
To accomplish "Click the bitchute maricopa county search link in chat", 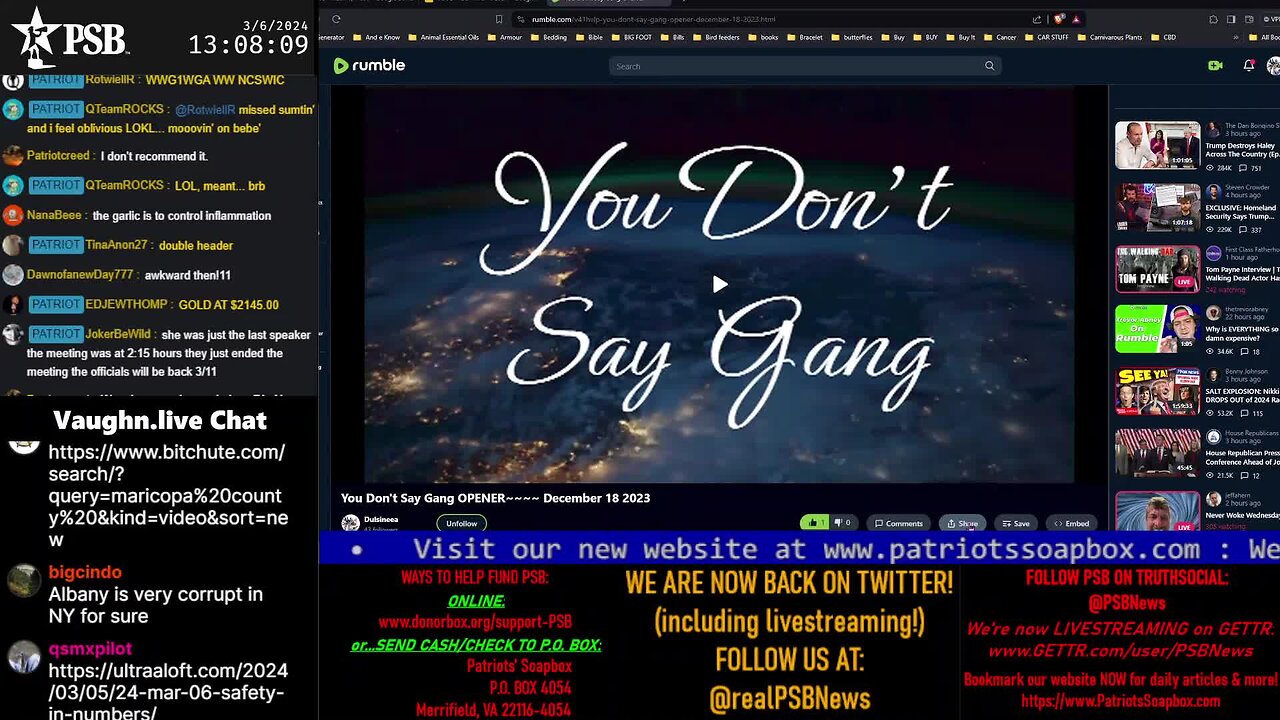I will tap(168, 496).
